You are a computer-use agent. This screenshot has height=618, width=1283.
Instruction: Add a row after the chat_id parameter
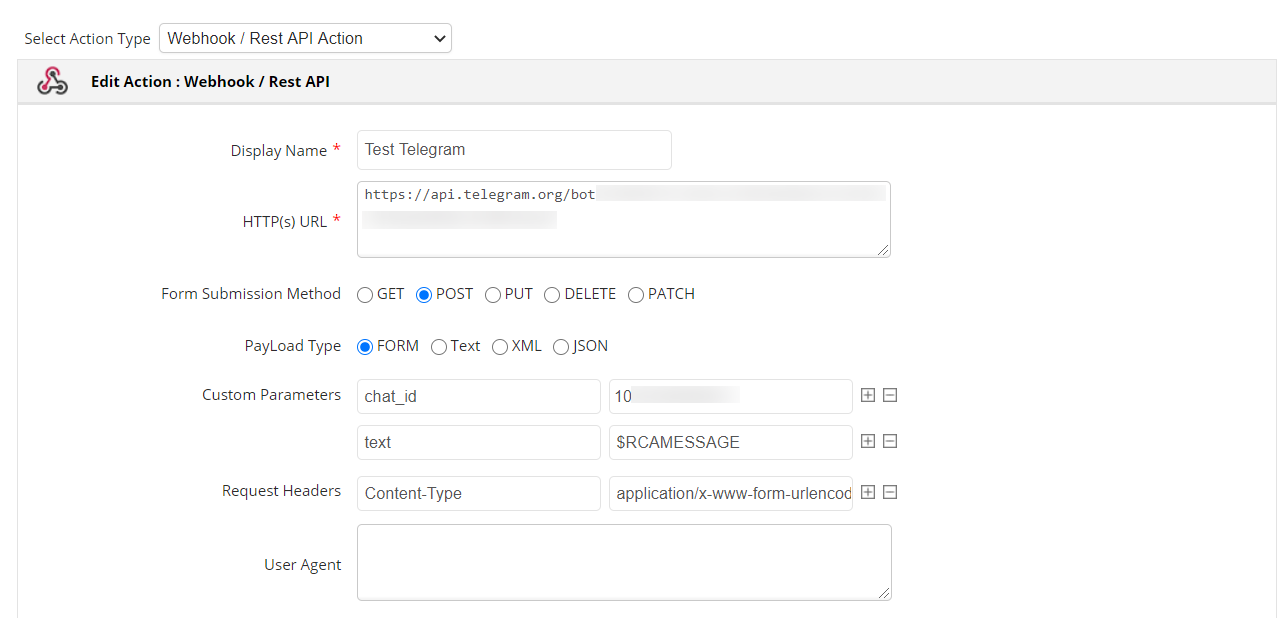(868, 395)
